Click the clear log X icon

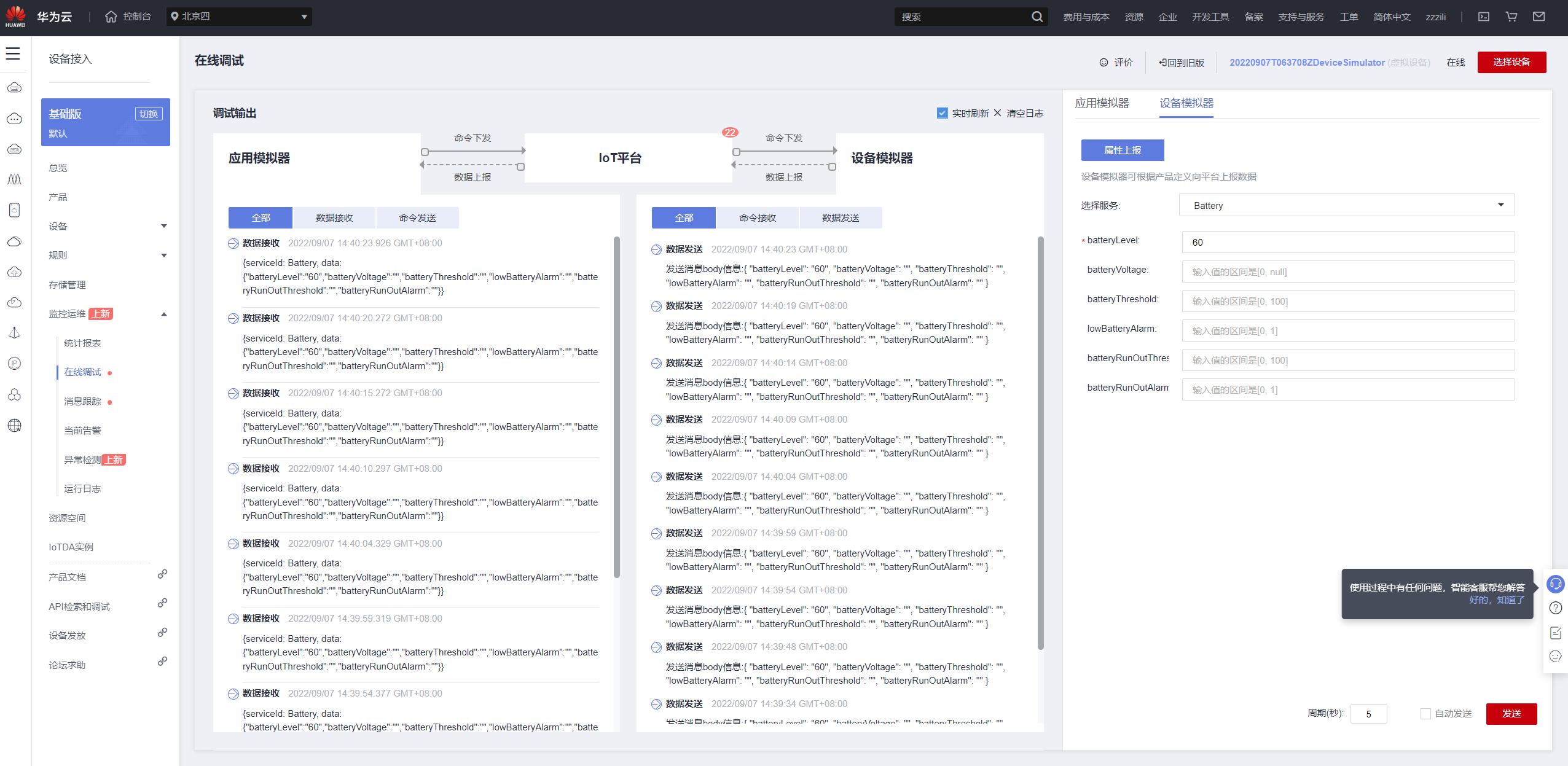pyautogui.click(x=997, y=113)
